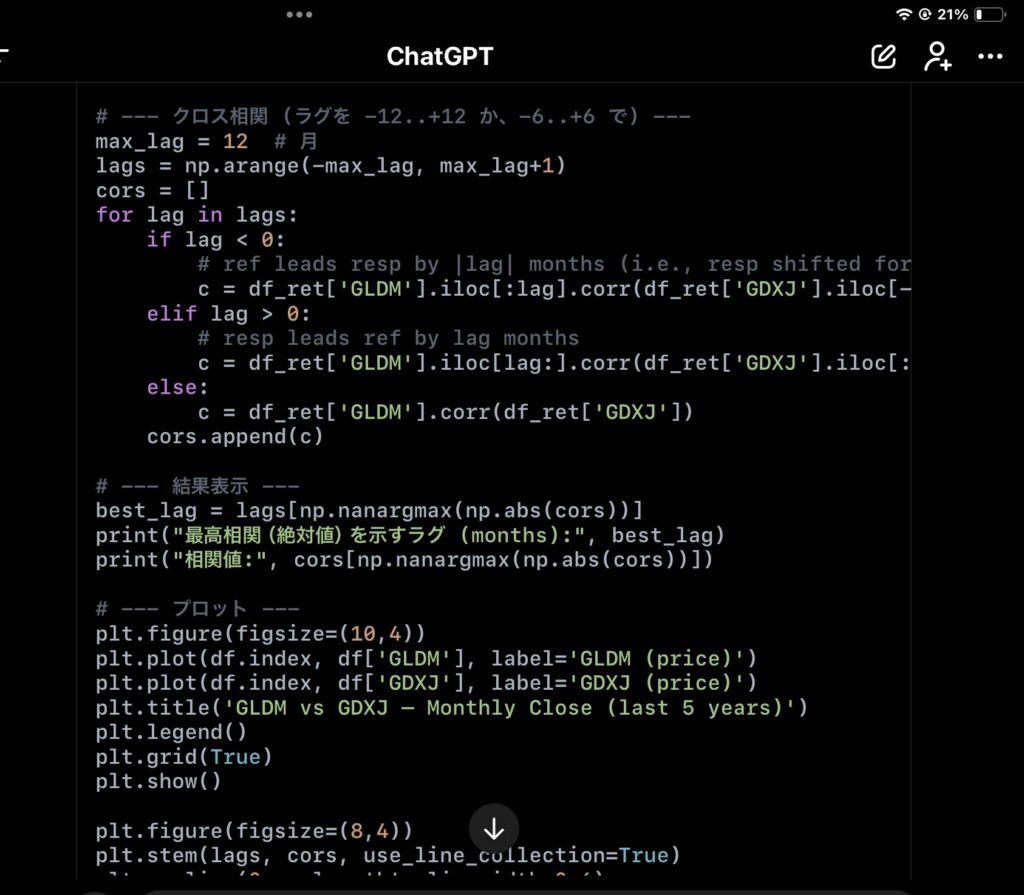1024x895 pixels.
Task: Click the cors.append(c) line
Action: point(235,436)
